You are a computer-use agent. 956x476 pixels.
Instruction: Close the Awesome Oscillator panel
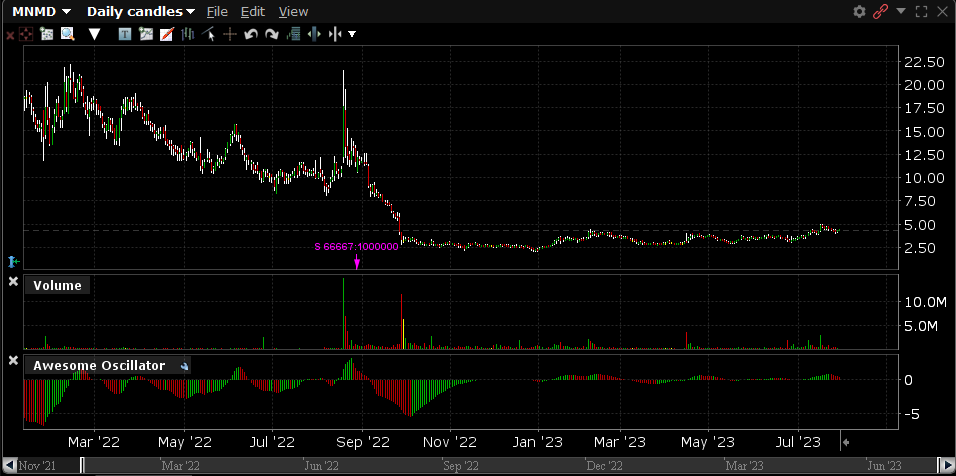coord(13,361)
